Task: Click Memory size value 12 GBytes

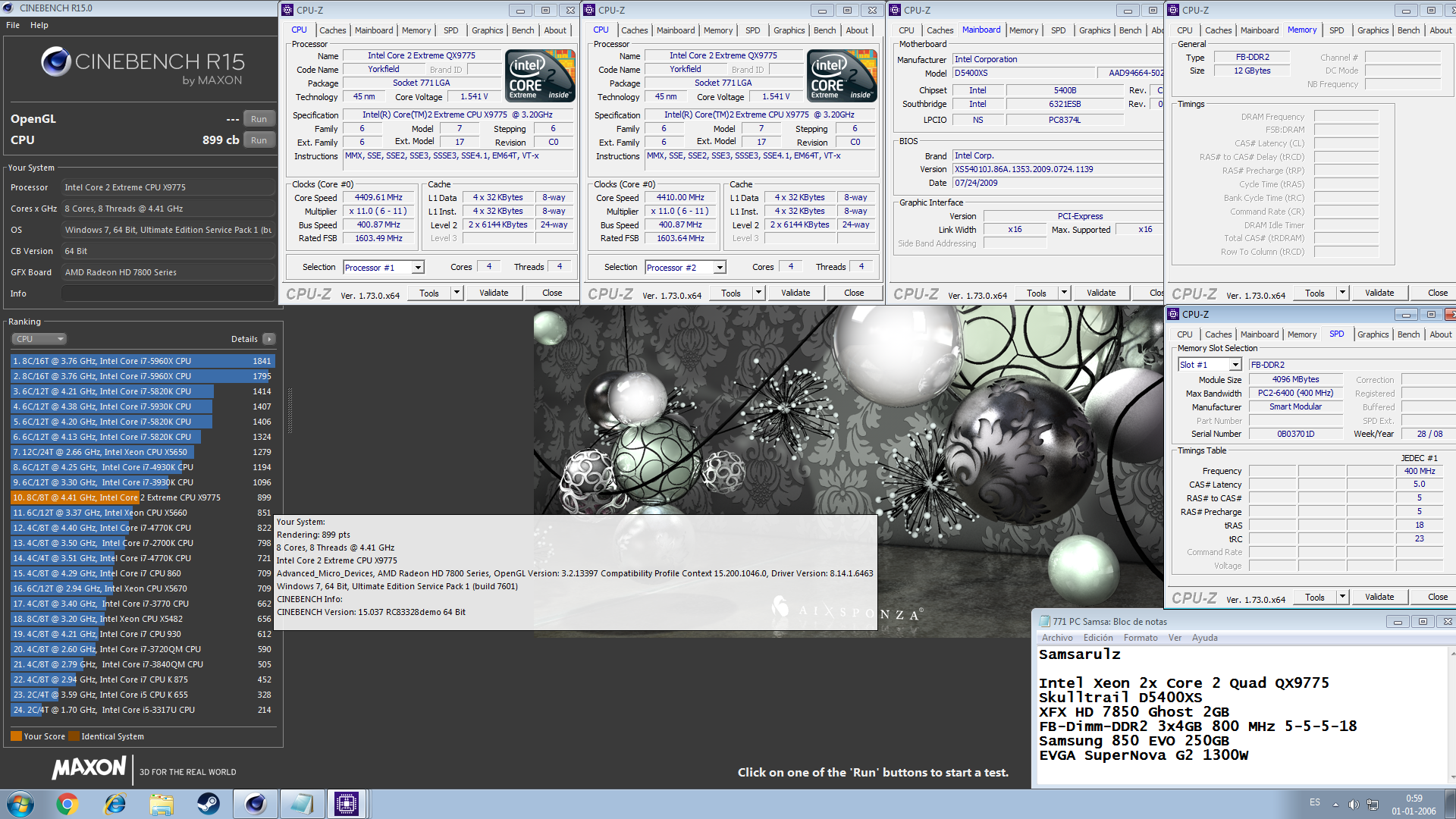Action: click(1251, 71)
